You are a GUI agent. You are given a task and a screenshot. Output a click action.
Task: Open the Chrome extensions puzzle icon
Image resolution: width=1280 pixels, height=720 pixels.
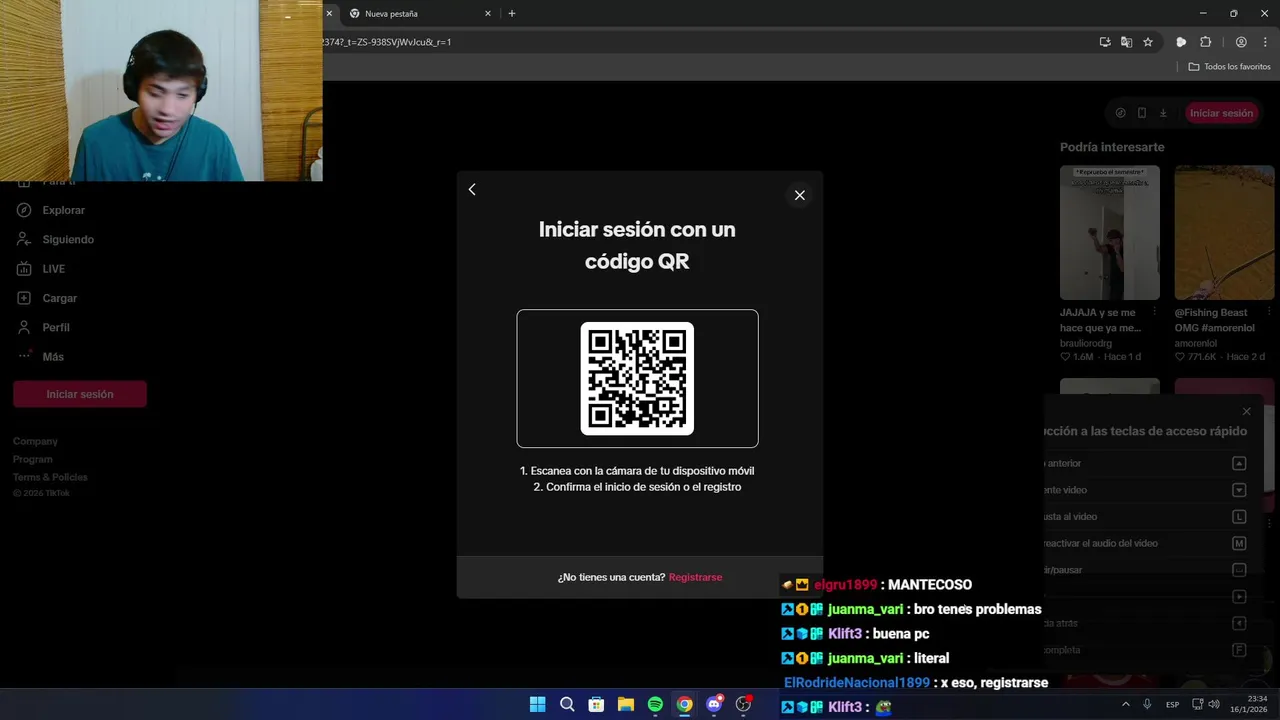click(x=1206, y=42)
